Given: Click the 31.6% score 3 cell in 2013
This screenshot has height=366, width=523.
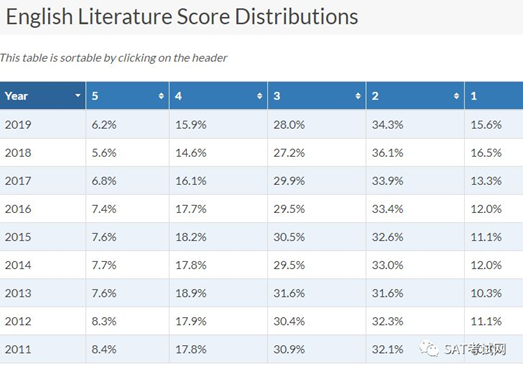Looking at the screenshot, I should (317, 293).
